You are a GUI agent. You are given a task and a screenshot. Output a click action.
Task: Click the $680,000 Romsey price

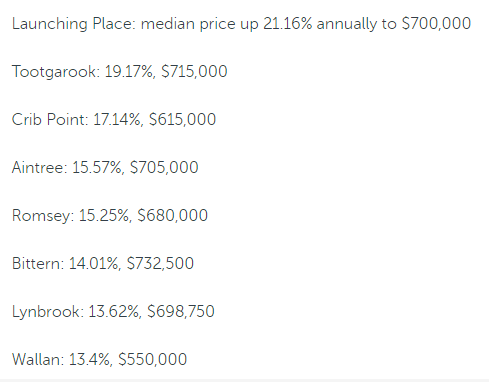[x=172, y=215]
